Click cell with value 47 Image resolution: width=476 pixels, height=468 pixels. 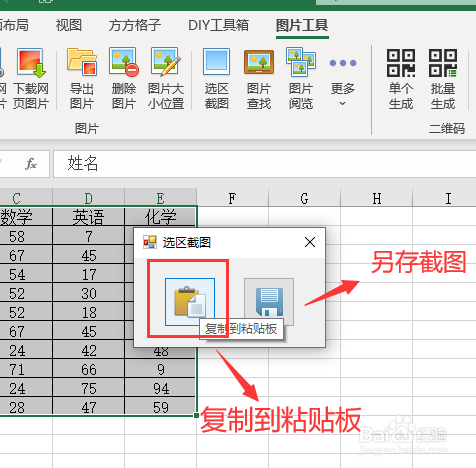(88, 407)
